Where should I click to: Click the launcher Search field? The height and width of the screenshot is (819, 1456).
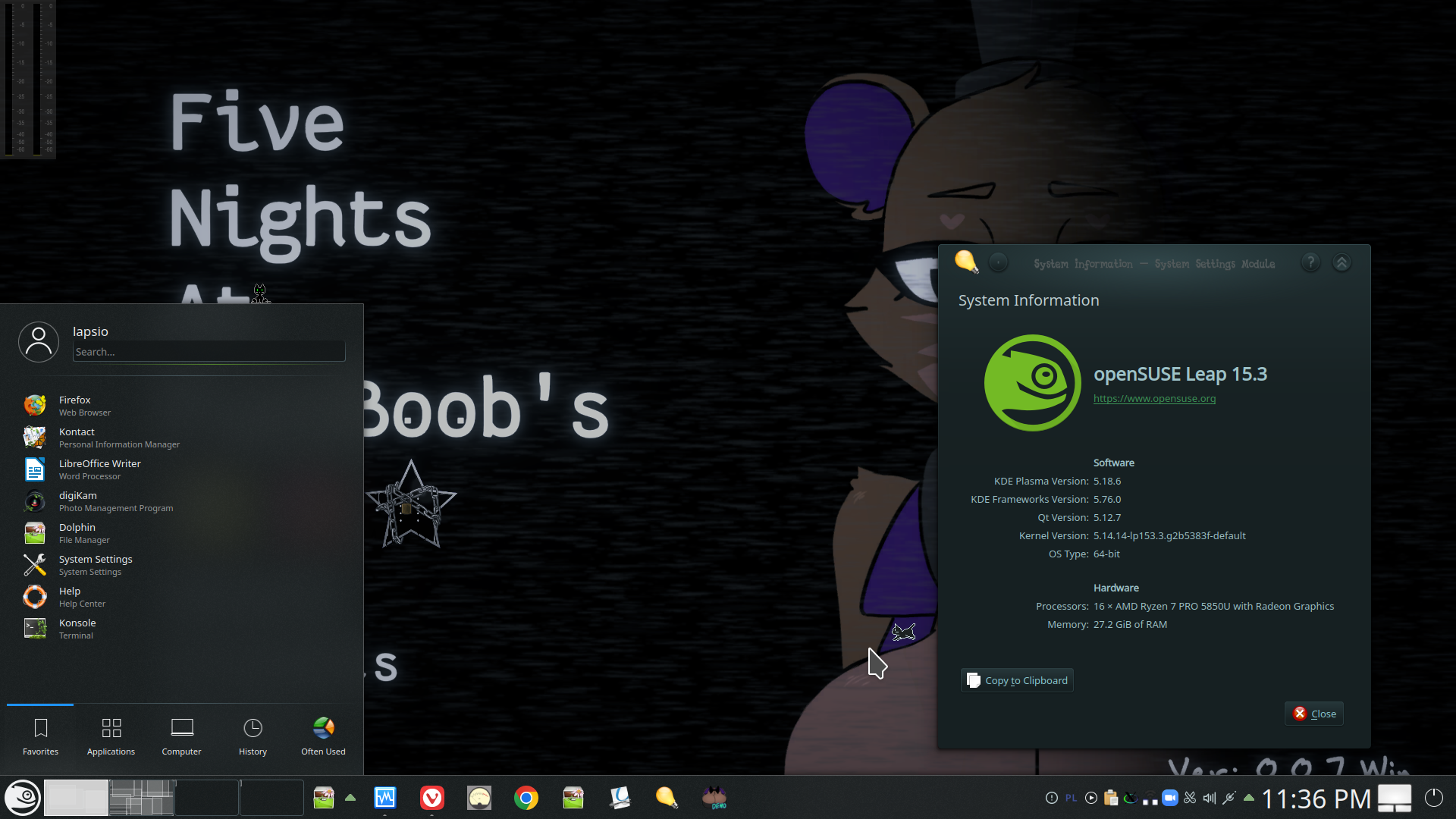pyautogui.click(x=209, y=352)
